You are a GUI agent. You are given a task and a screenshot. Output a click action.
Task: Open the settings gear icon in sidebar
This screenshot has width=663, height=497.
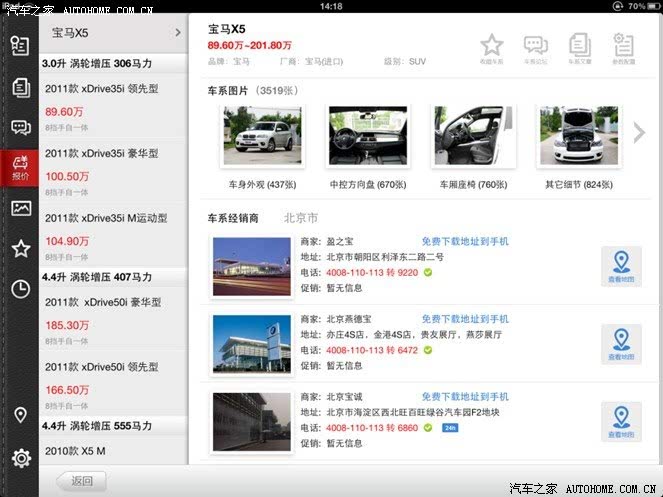coord(21,458)
